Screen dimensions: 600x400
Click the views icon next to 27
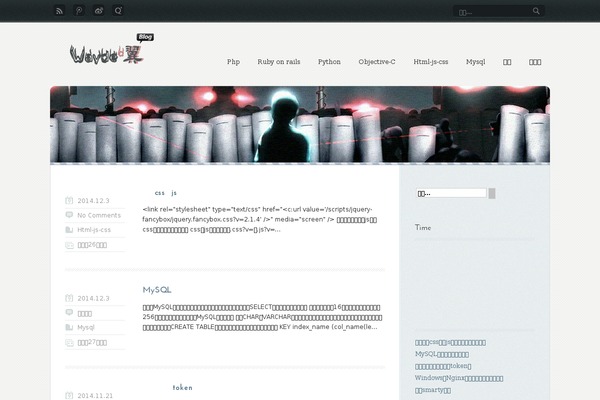point(69,343)
